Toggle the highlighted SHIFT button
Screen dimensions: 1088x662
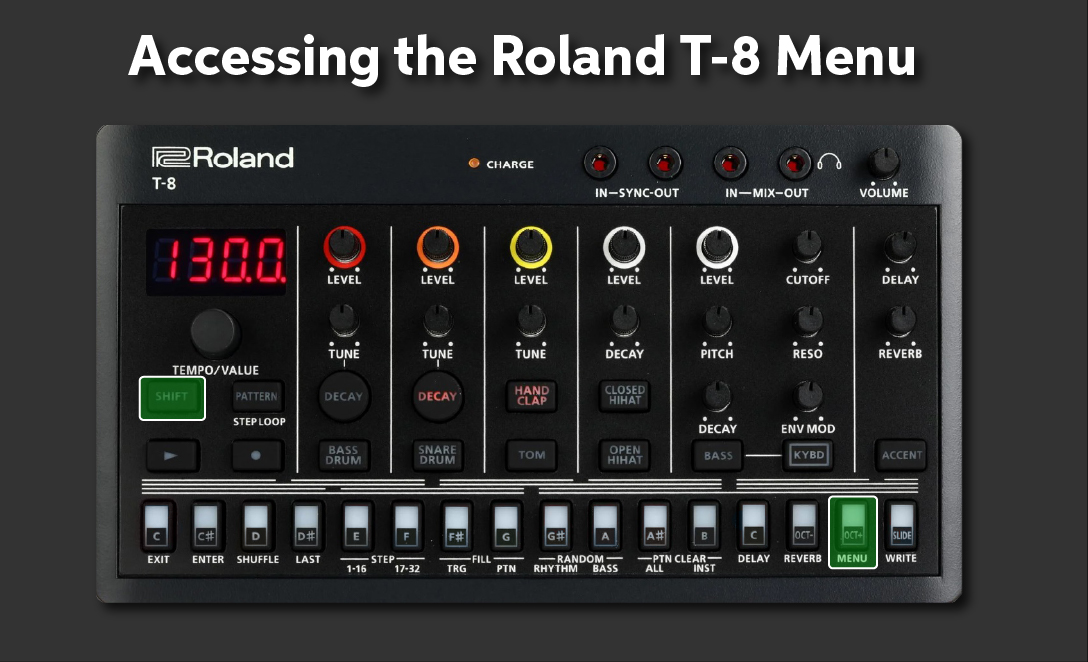pyautogui.click(x=171, y=397)
